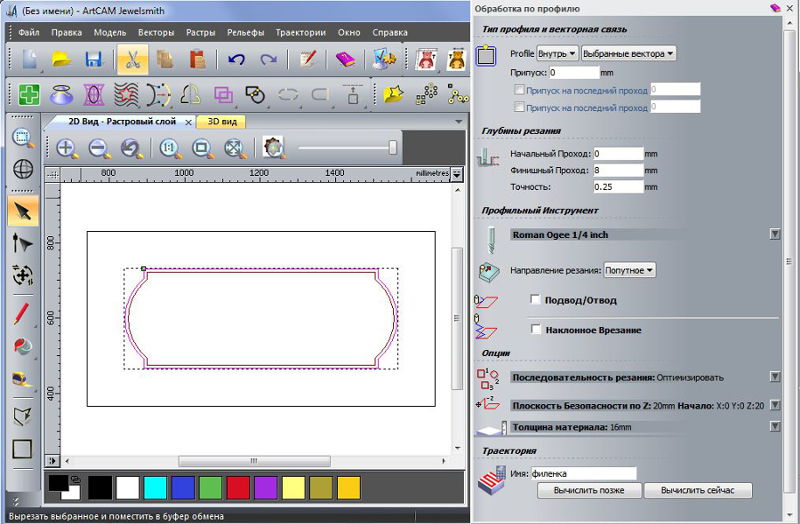The width and height of the screenshot is (800, 524).
Task: Open the Правка menu
Action: (66, 32)
